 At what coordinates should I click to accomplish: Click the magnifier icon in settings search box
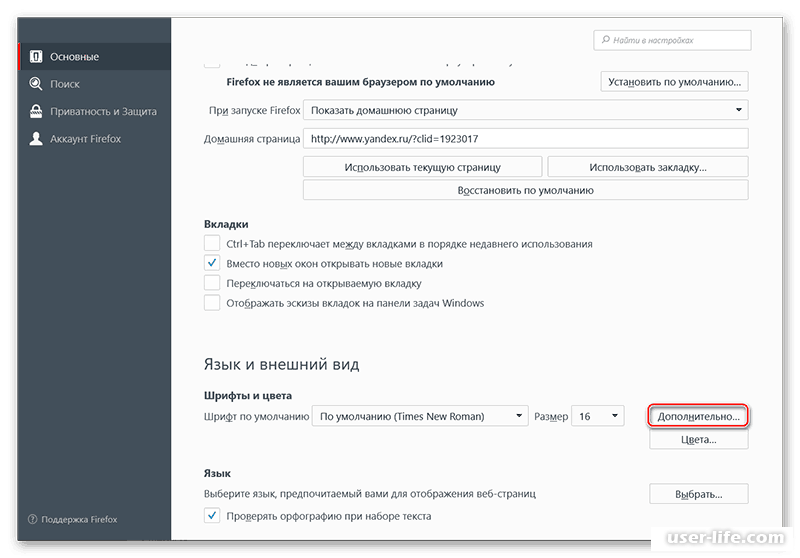tap(606, 40)
